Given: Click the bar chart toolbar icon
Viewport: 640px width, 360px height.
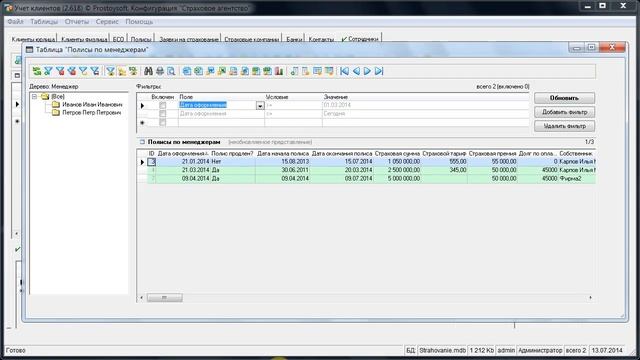Looking at the screenshot, I should (x=279, y=71).
